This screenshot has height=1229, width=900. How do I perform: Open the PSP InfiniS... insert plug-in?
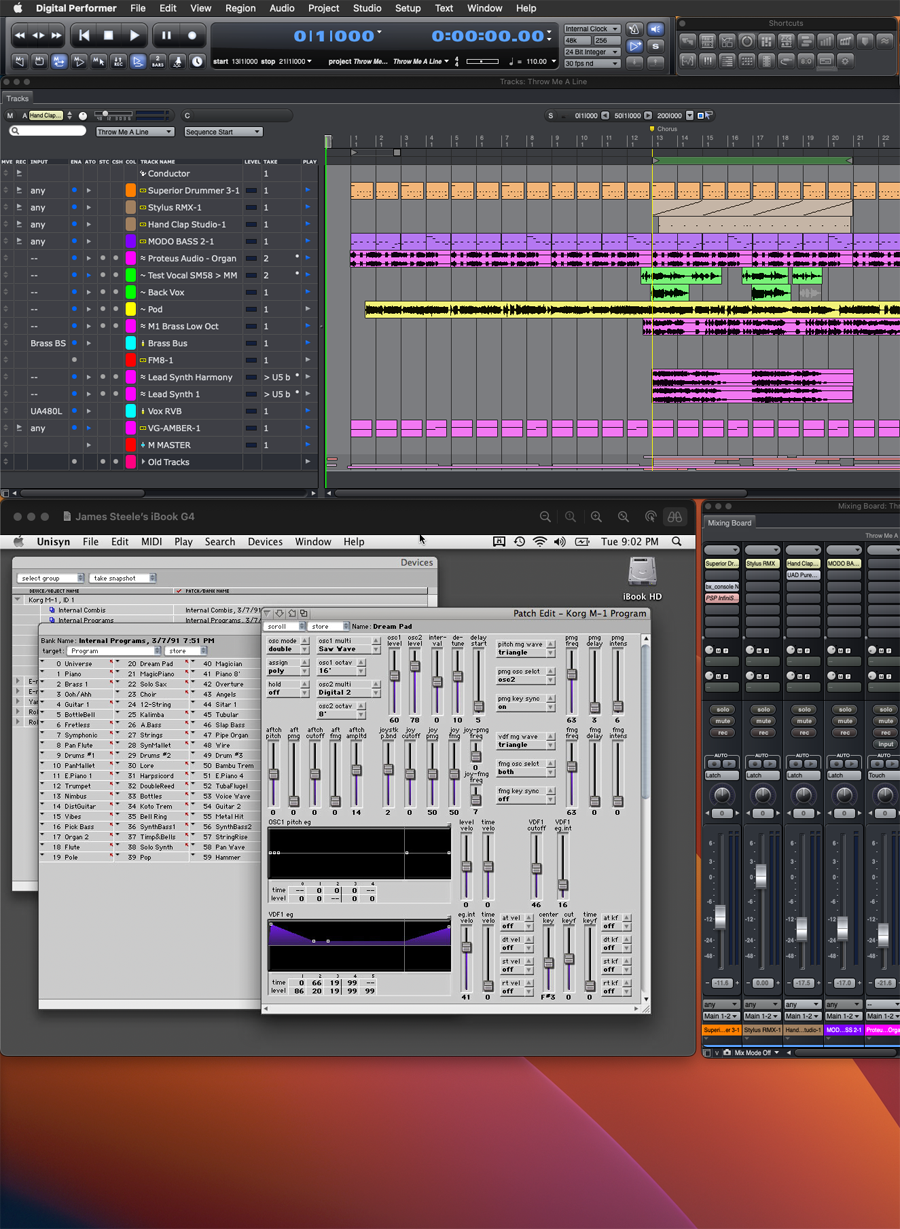coord(722,598)
